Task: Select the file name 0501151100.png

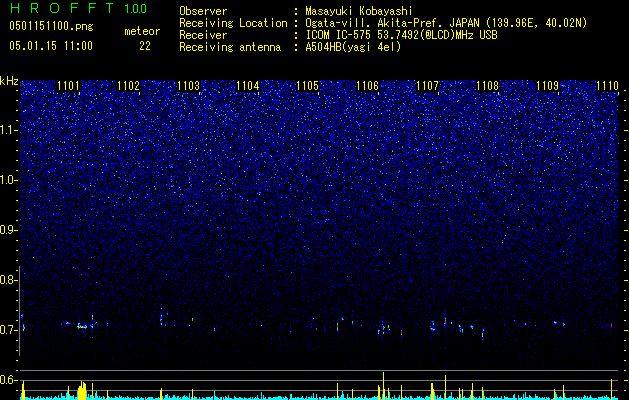Action: tap(51, 27)
